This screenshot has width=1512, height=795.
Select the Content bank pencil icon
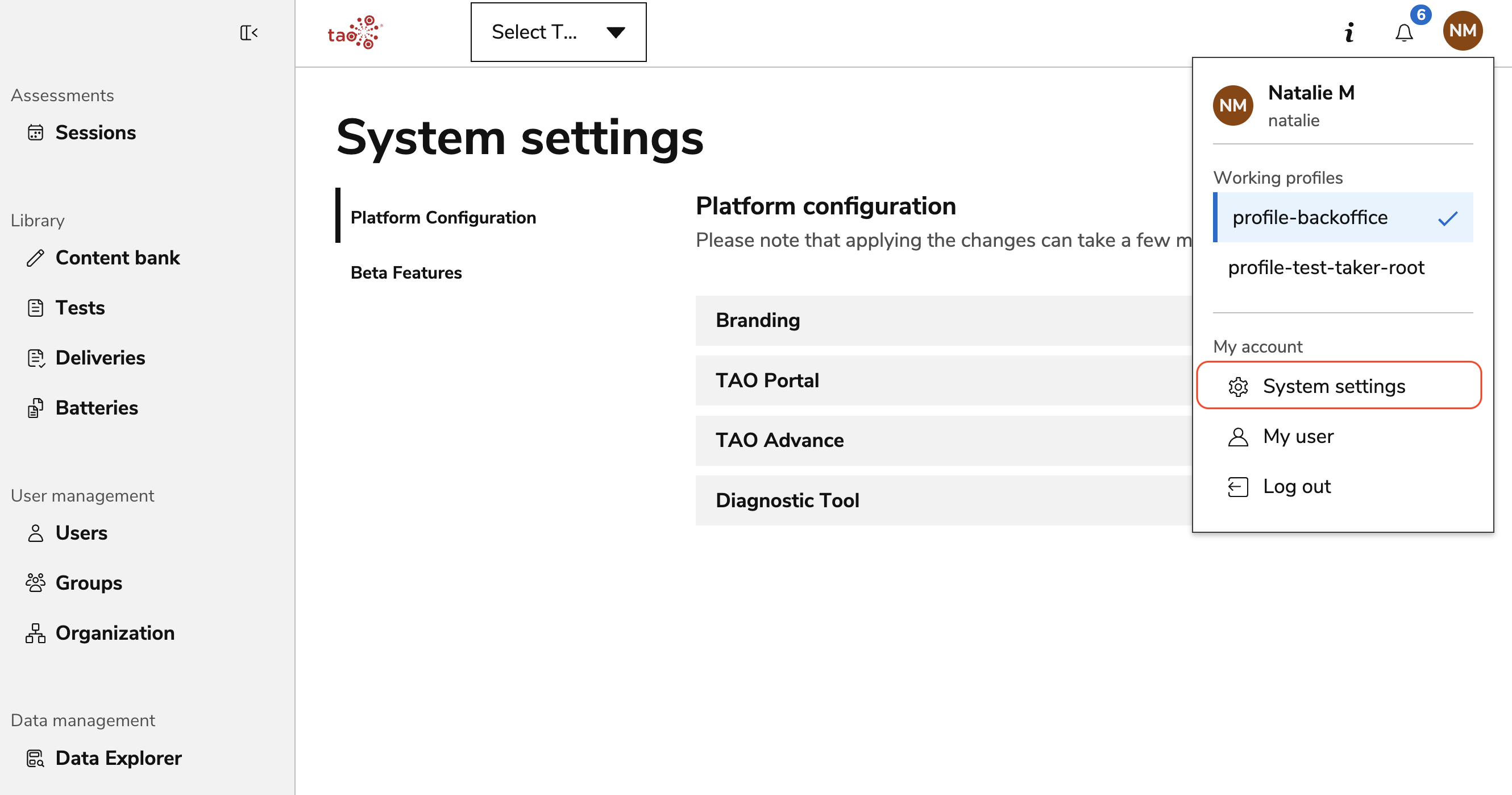click(36, 258)
